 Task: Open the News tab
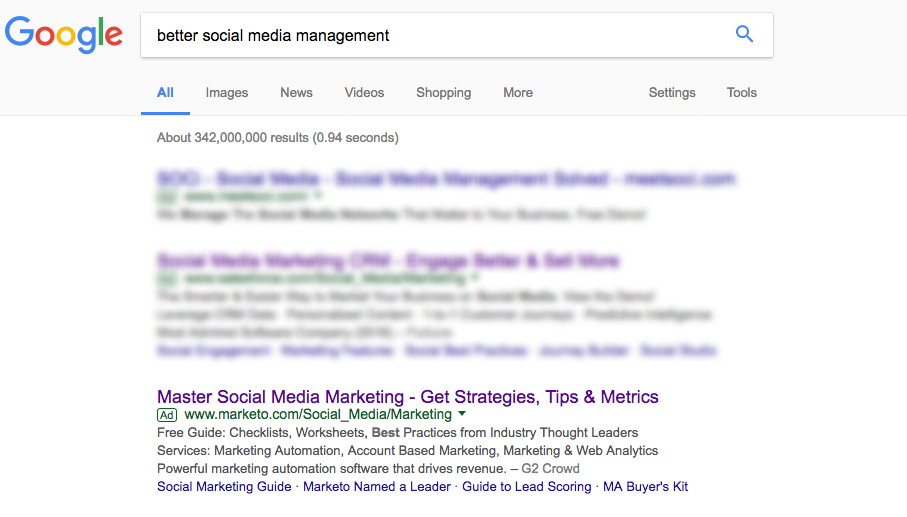tap(296, 93)
